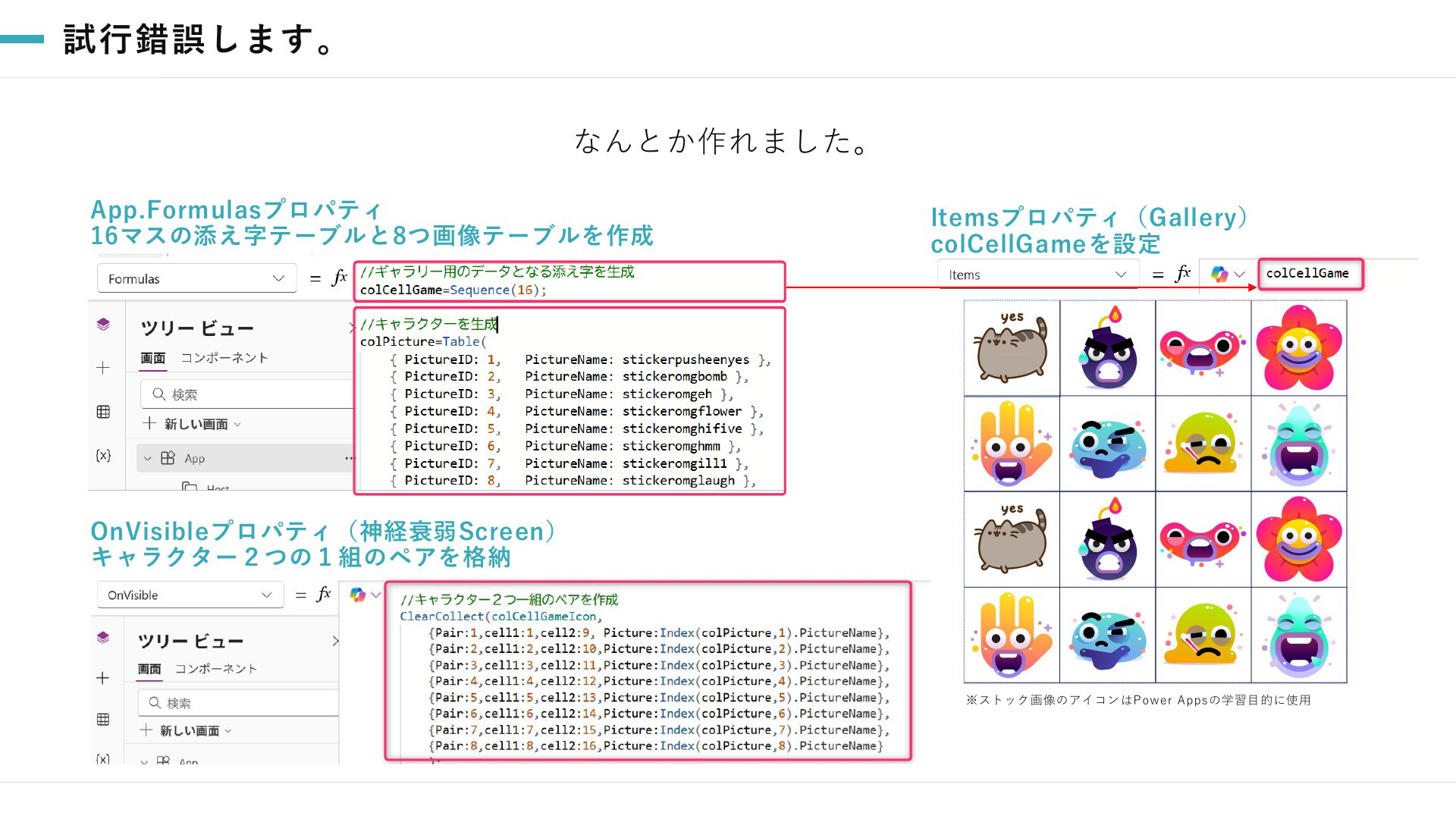1456x819 pixels.
Task: Click insert plus icon in upper sidebar
Action: point(103,368)
